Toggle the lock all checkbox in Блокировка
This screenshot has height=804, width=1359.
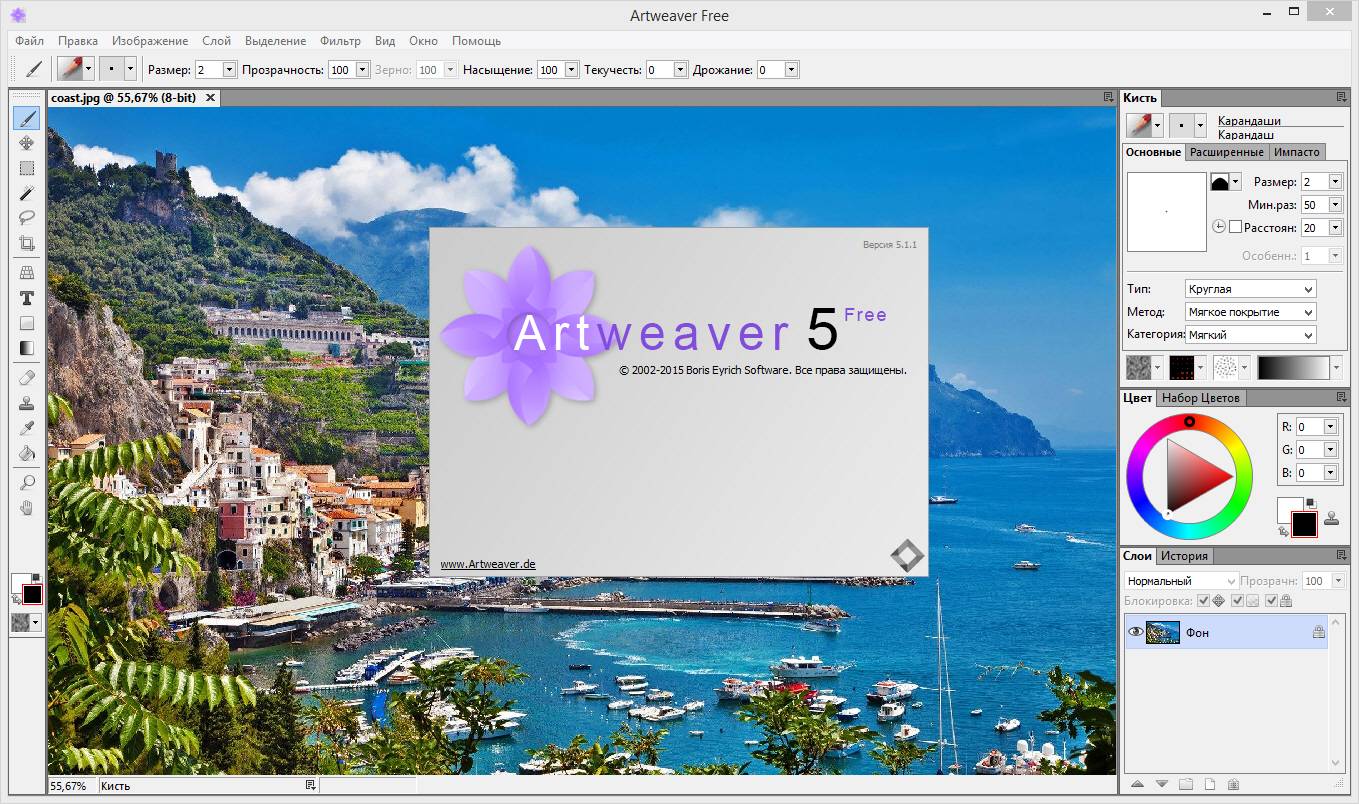[1271, 601]
